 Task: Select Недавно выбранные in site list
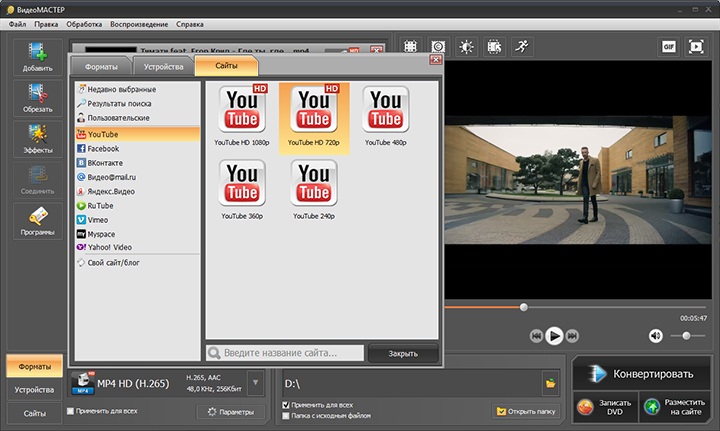point(138,90)
